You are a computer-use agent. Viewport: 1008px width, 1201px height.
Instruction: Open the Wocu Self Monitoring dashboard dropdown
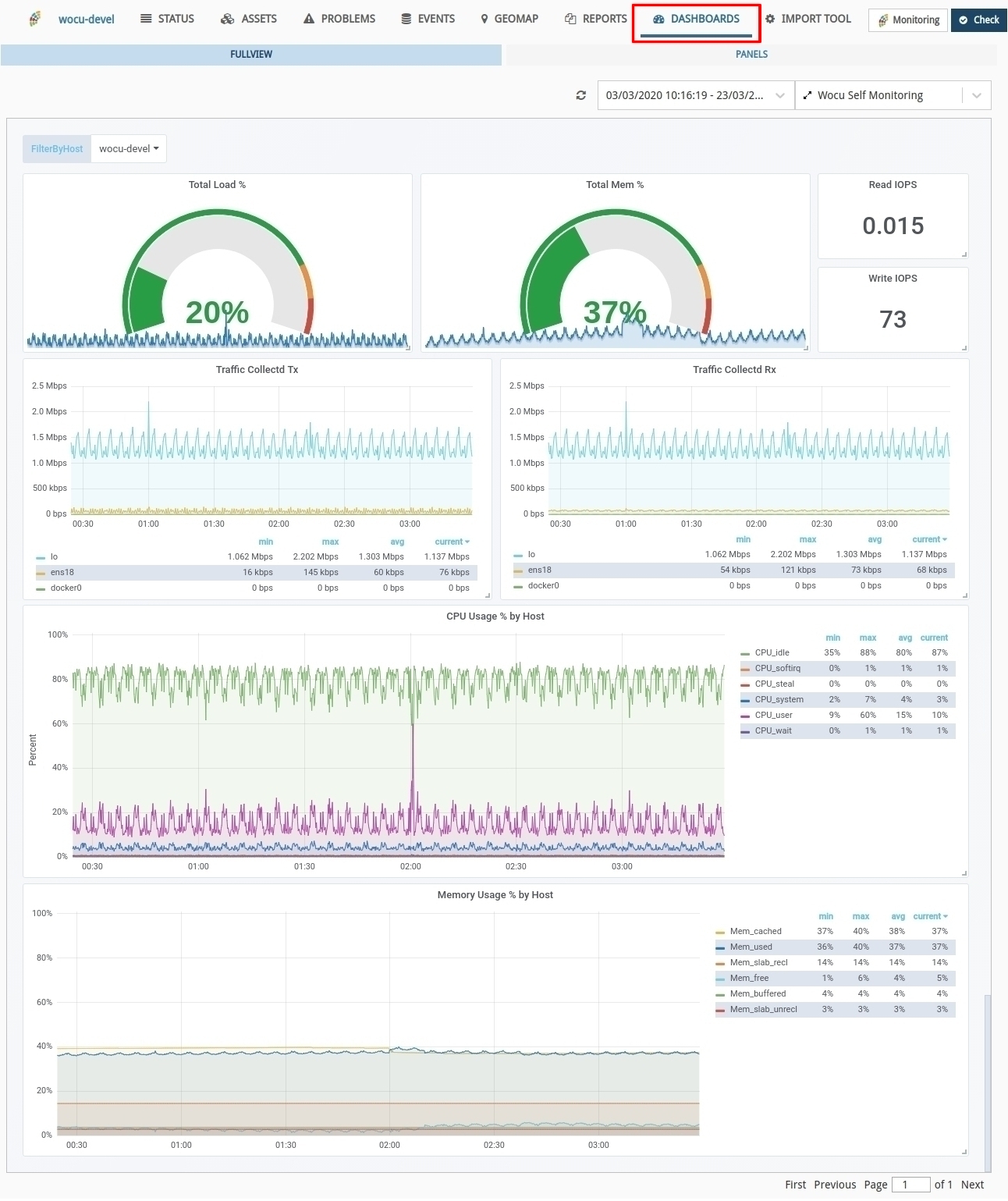(893, 95)
